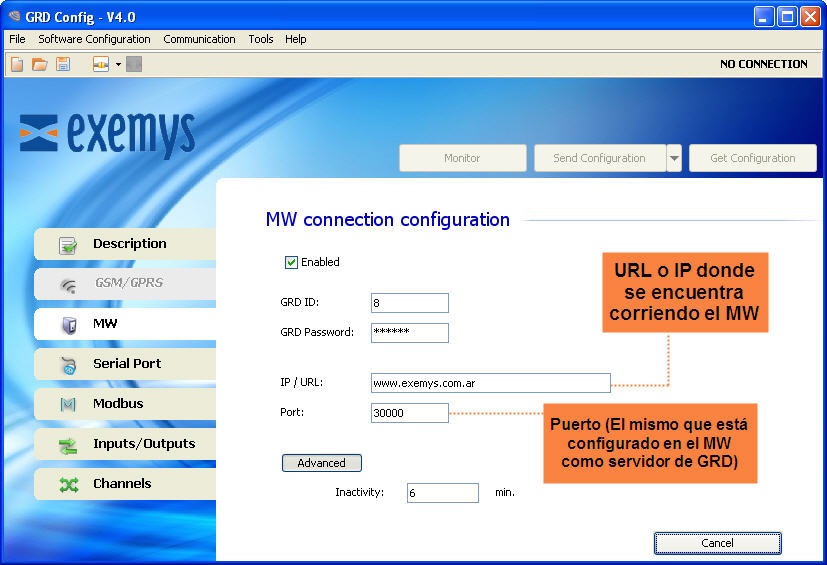This screenshot has height=565, width=827.
Task: Open the Software Configuration menu
Action: (94, 39)
